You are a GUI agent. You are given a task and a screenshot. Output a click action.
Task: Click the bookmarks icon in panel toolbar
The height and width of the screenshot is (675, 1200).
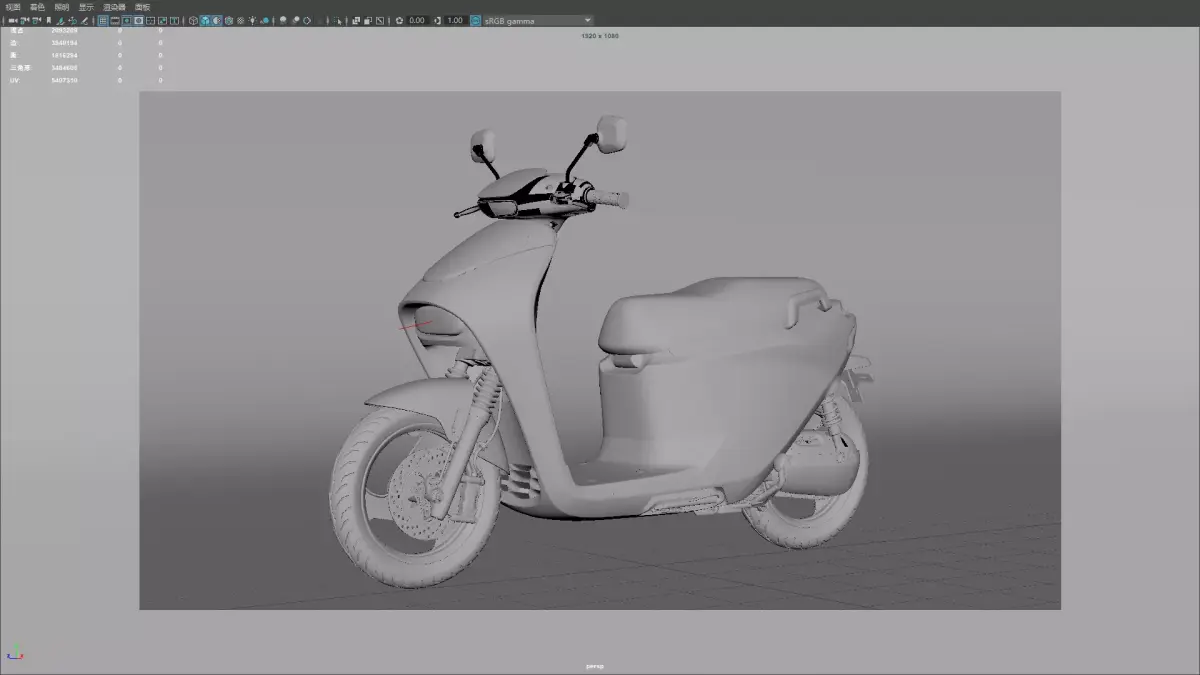coord(48,20)
